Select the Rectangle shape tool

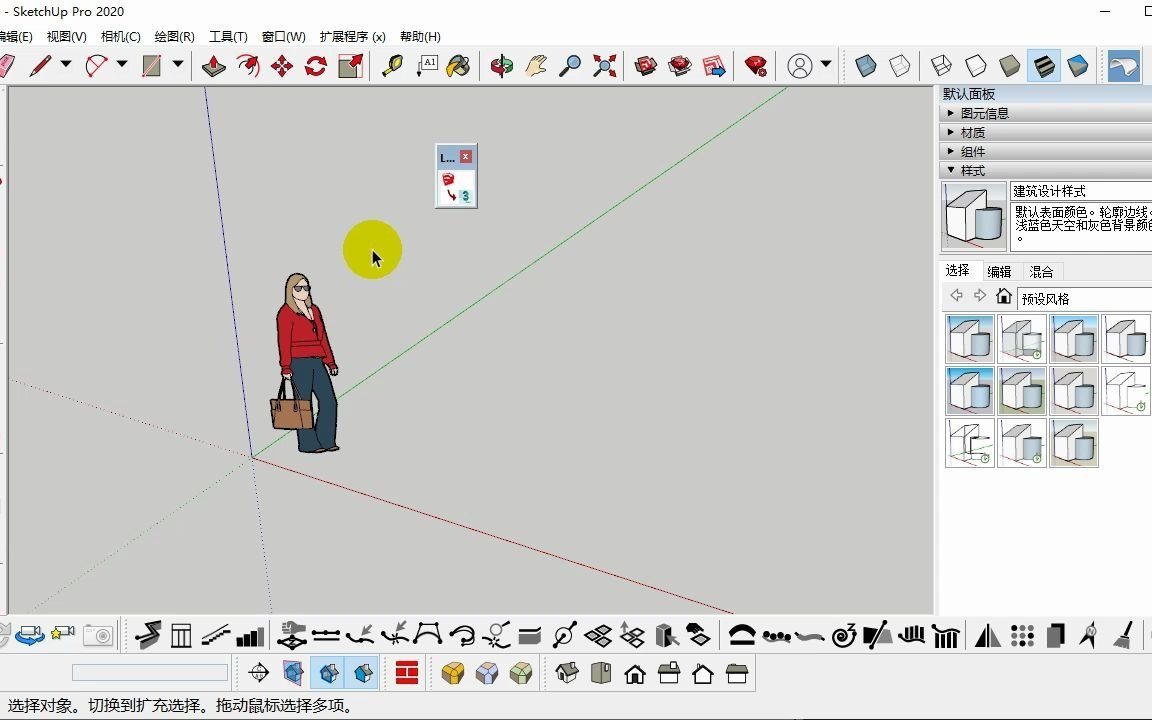[152, 66]
